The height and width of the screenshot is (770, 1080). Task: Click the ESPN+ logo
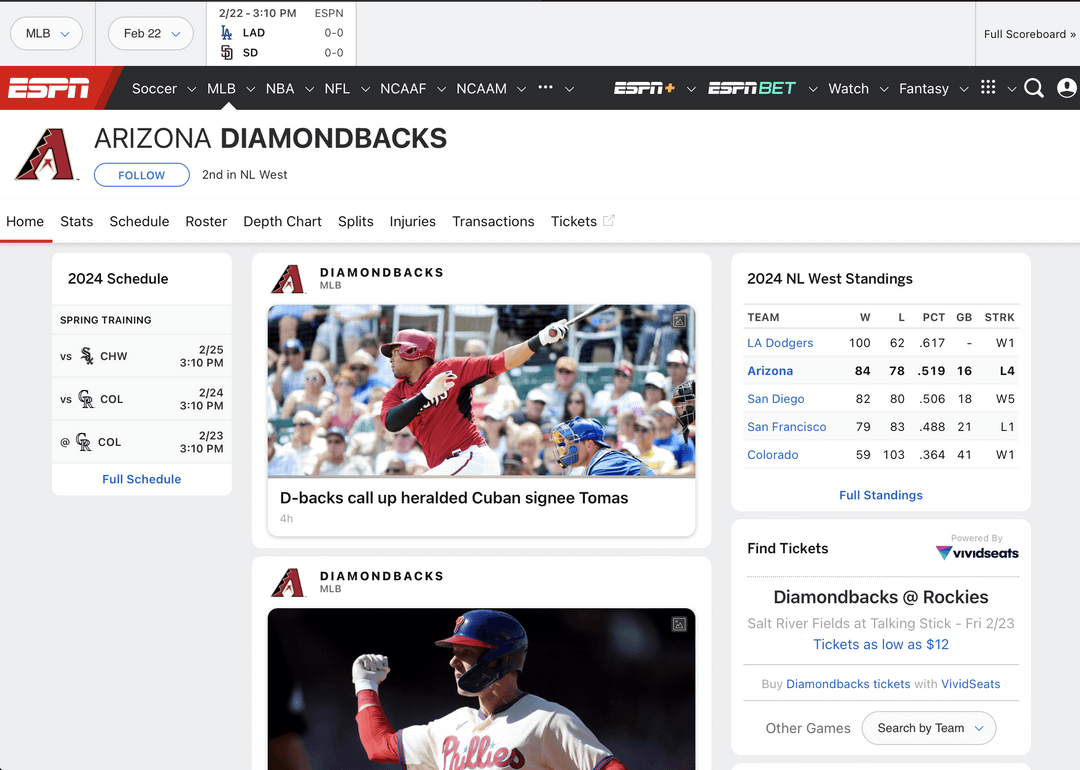tap(644, 88)
